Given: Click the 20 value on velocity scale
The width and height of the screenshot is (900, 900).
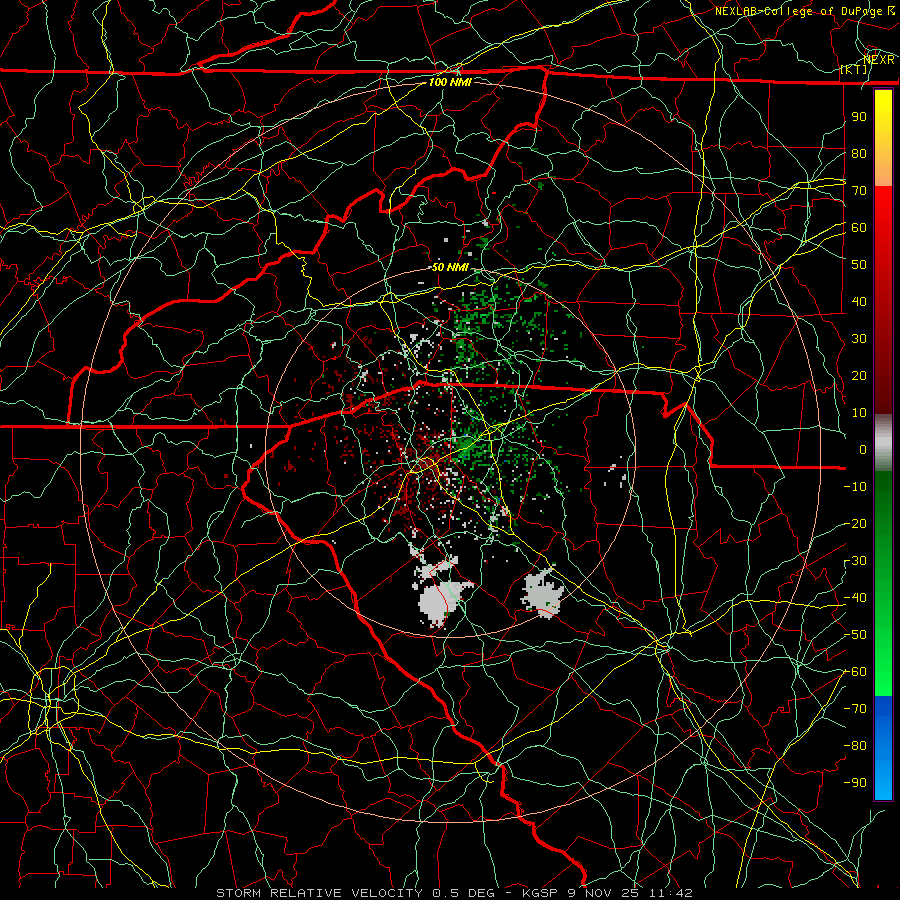Looking at the screenshot, I should point(859,376).
